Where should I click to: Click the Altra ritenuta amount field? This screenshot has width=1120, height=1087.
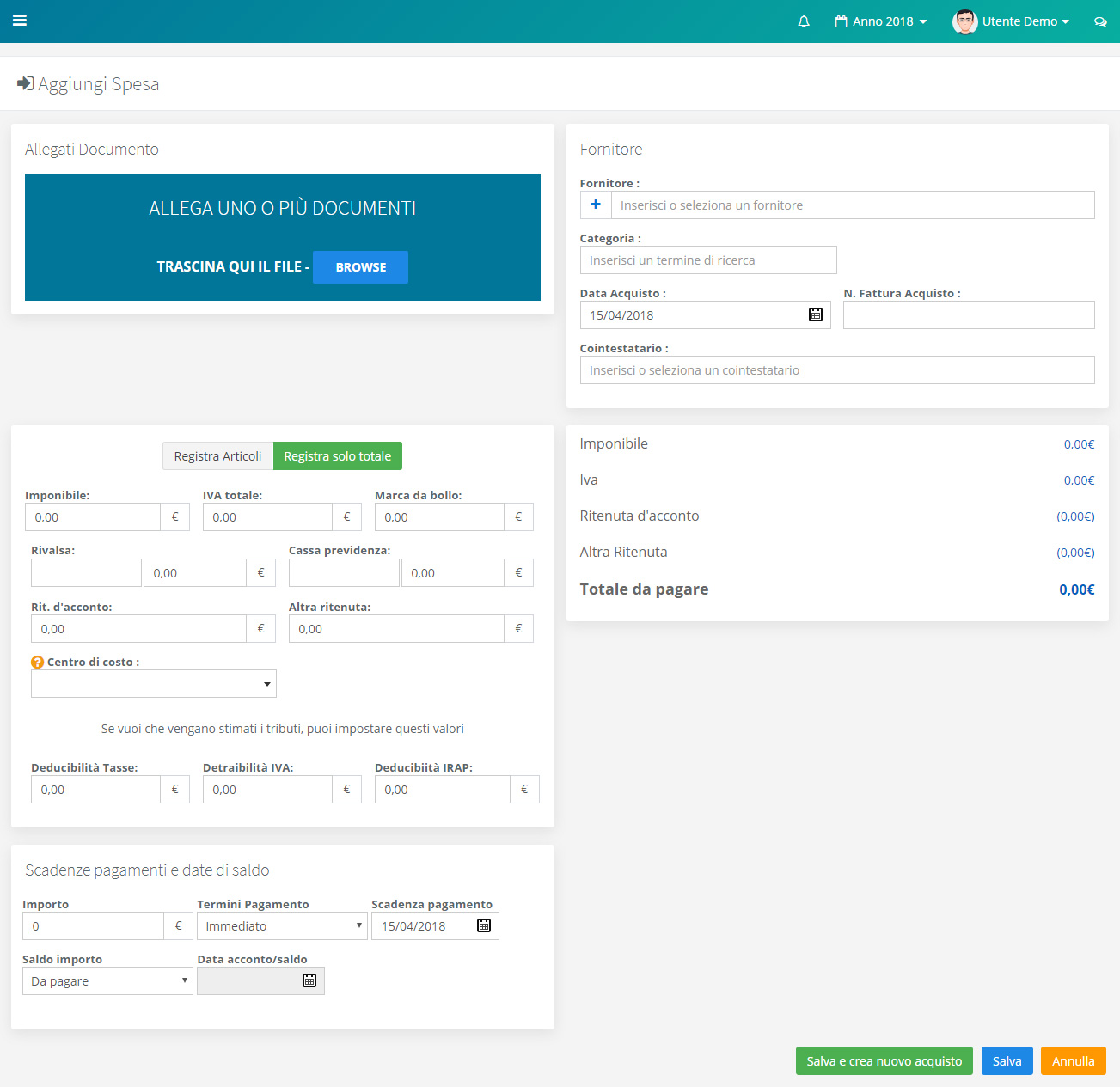(x=396, y=628)
